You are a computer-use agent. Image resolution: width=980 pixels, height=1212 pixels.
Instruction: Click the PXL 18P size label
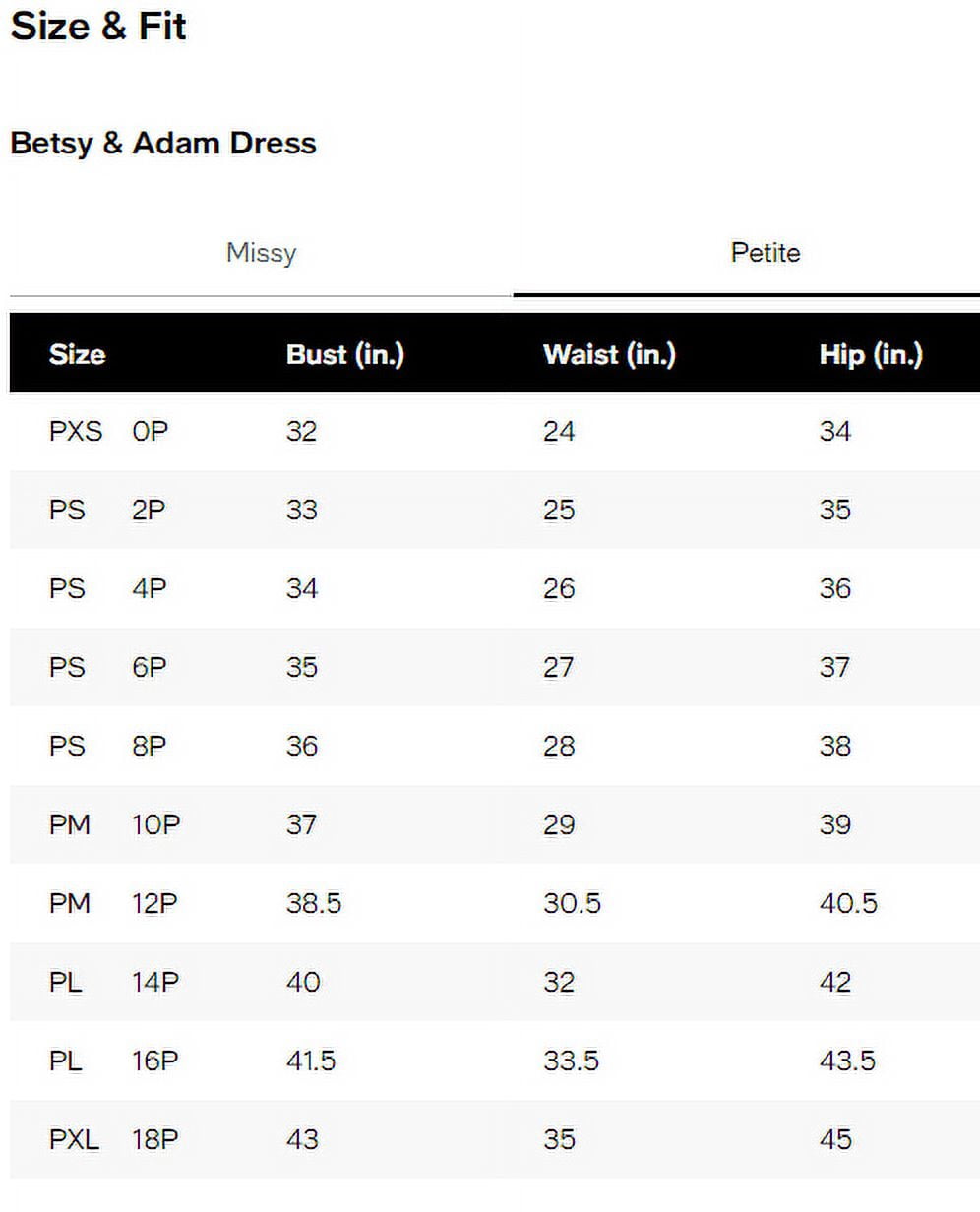coord(114,1139)
